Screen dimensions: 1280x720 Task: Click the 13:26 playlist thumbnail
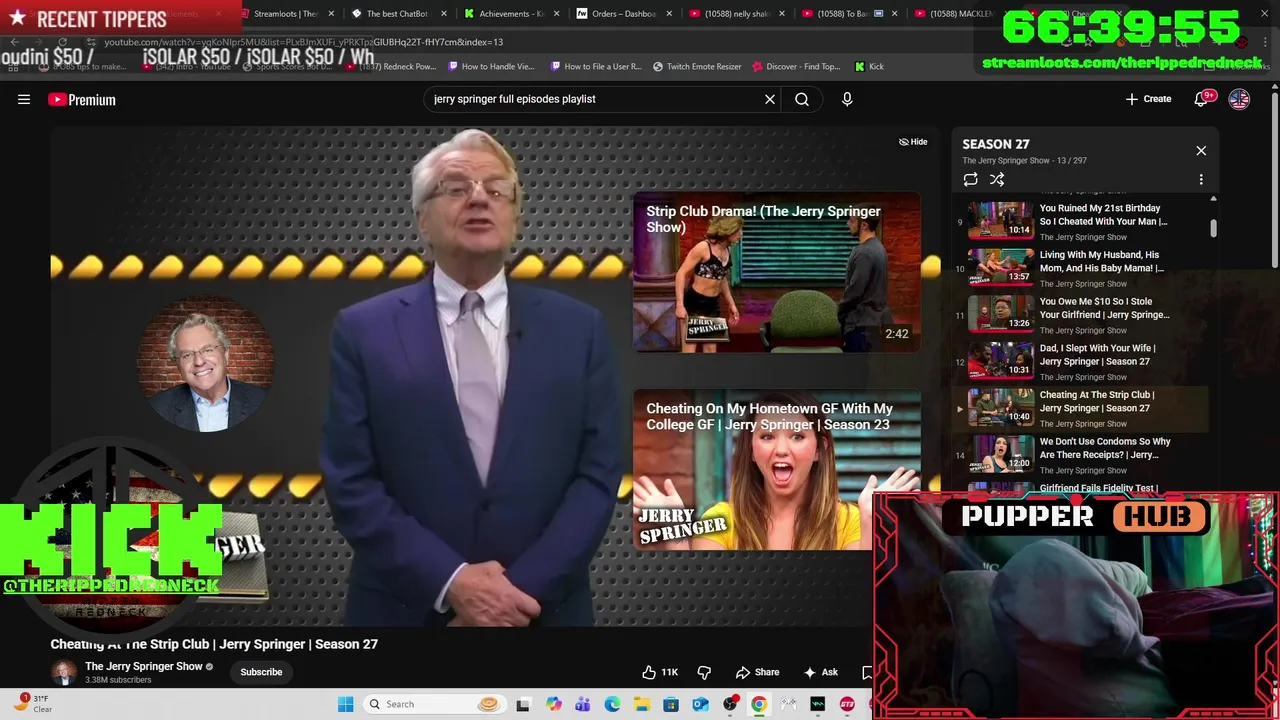click(x=1000, y=314)
